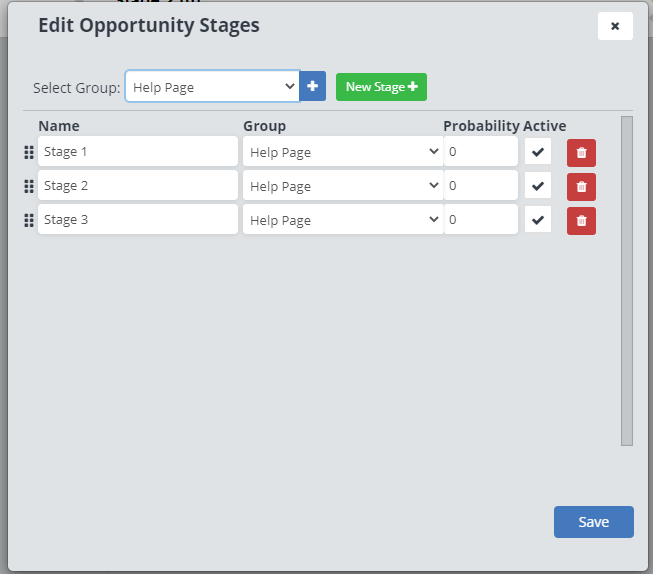
Task: Toggle the Active checkbox for Stage 3
Action: point(538,220)
